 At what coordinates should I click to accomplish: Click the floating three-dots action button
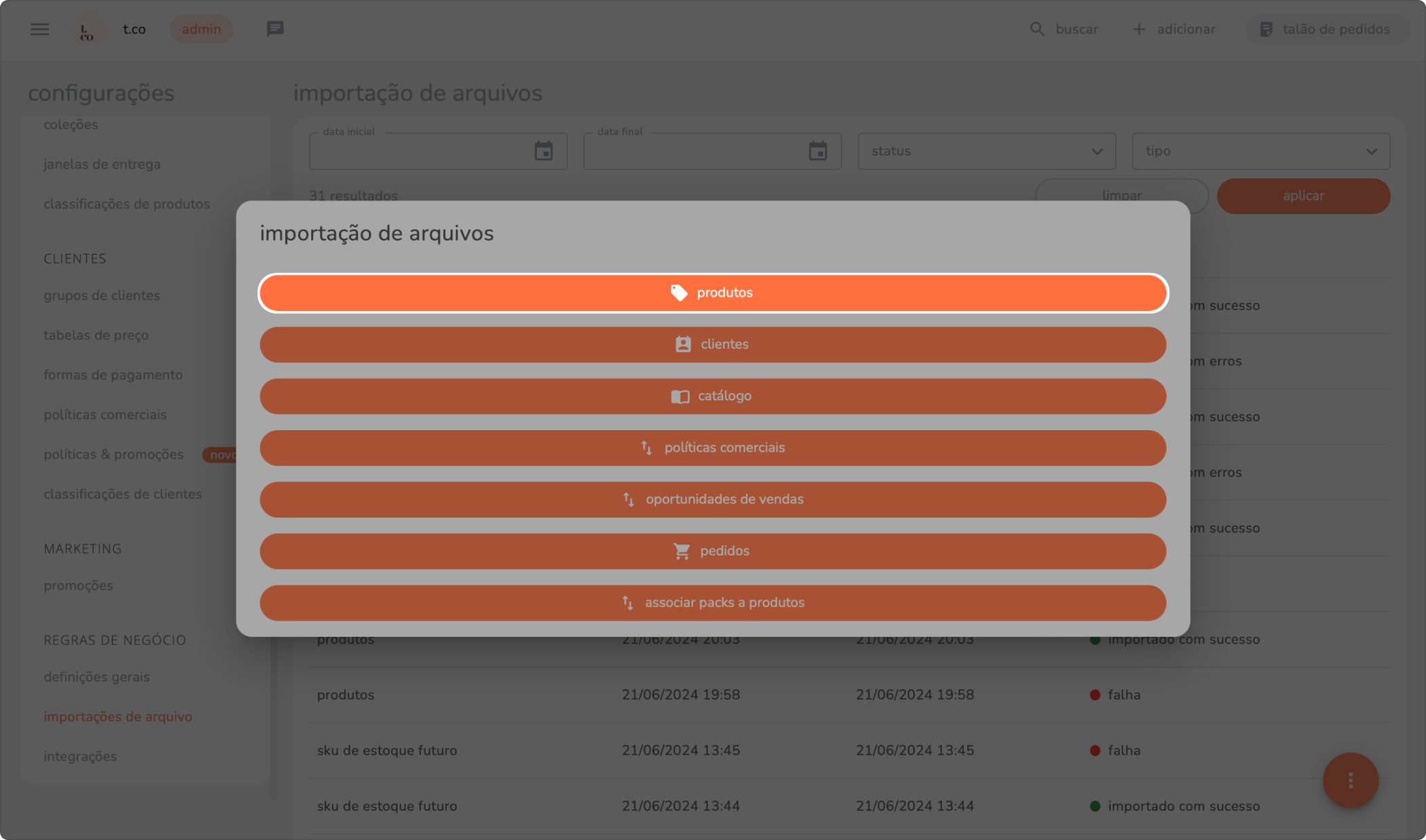[1350, 780]
